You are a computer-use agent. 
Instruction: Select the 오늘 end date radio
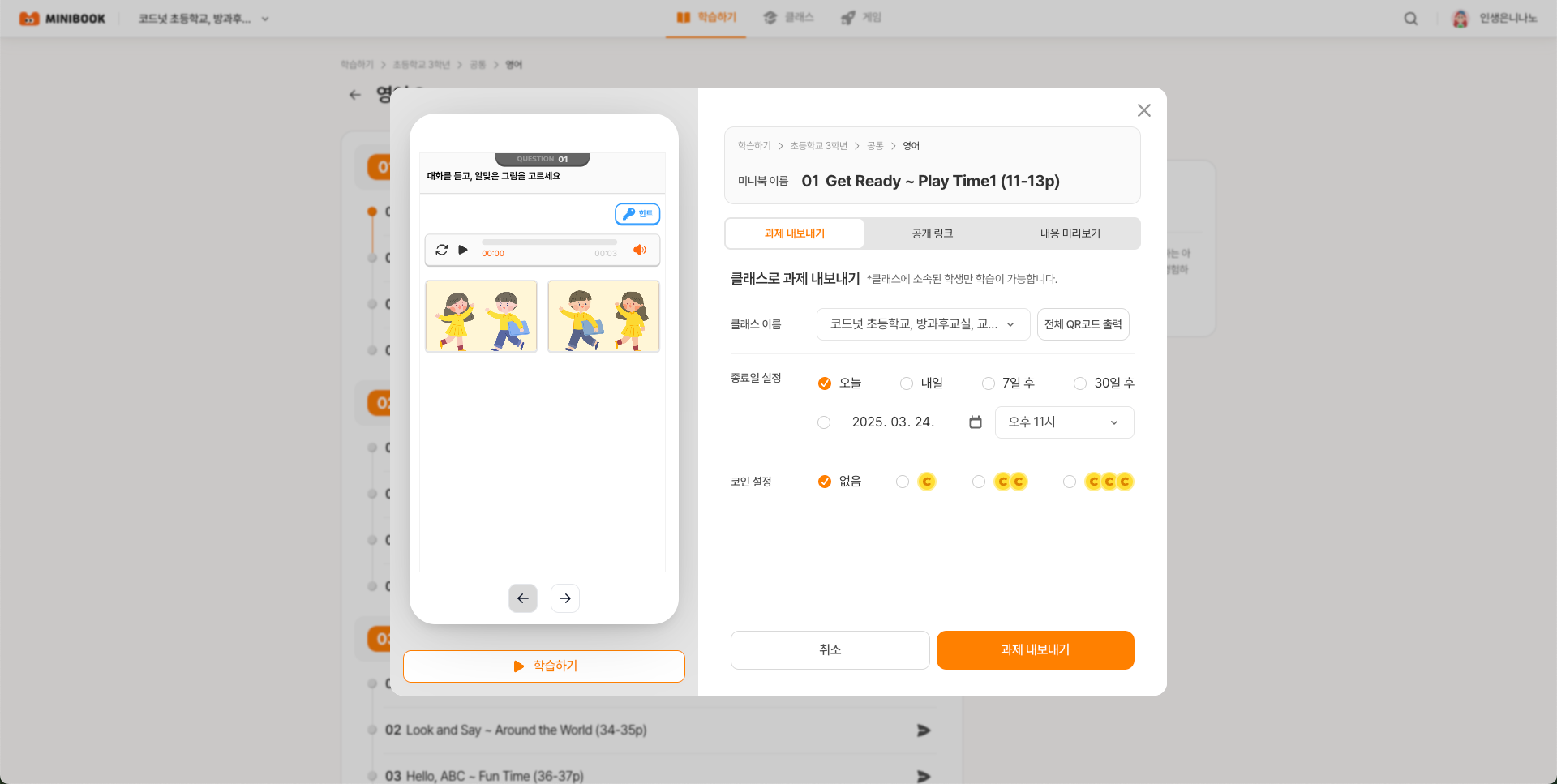tap(825, 383)
